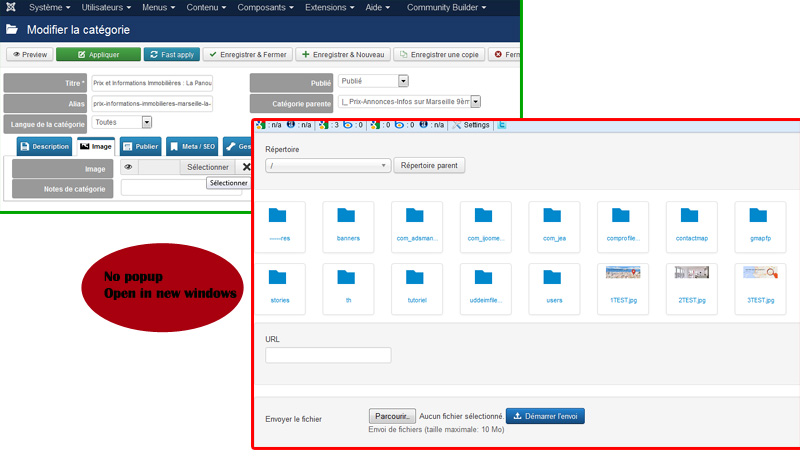Switch to the Meta / SEO tab

point(192,146)
